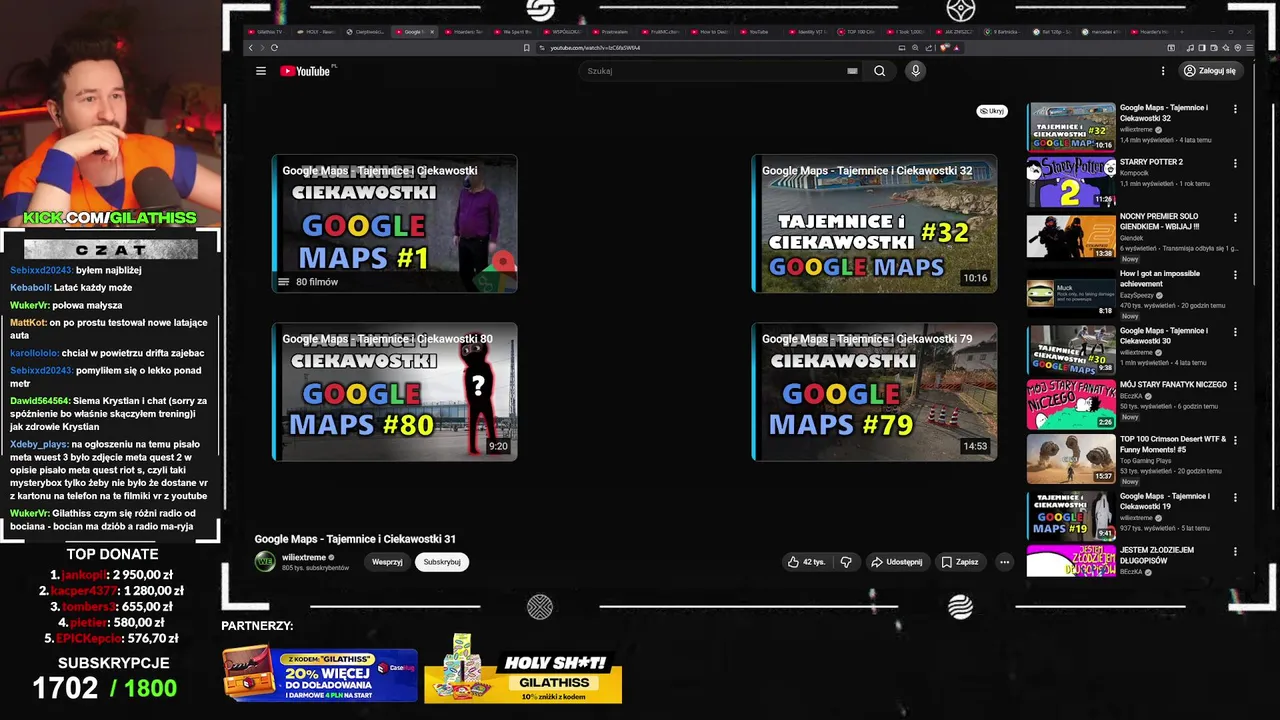
Task: Click the CaseHug 20% więcej partner banner
Action: click(320, 673)
